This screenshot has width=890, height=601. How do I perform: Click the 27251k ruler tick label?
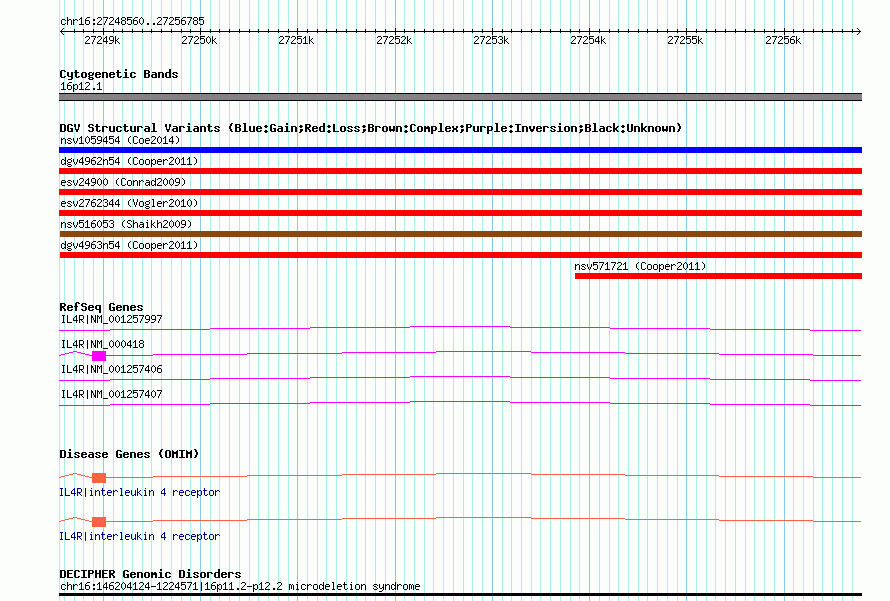tap(296, 40)
